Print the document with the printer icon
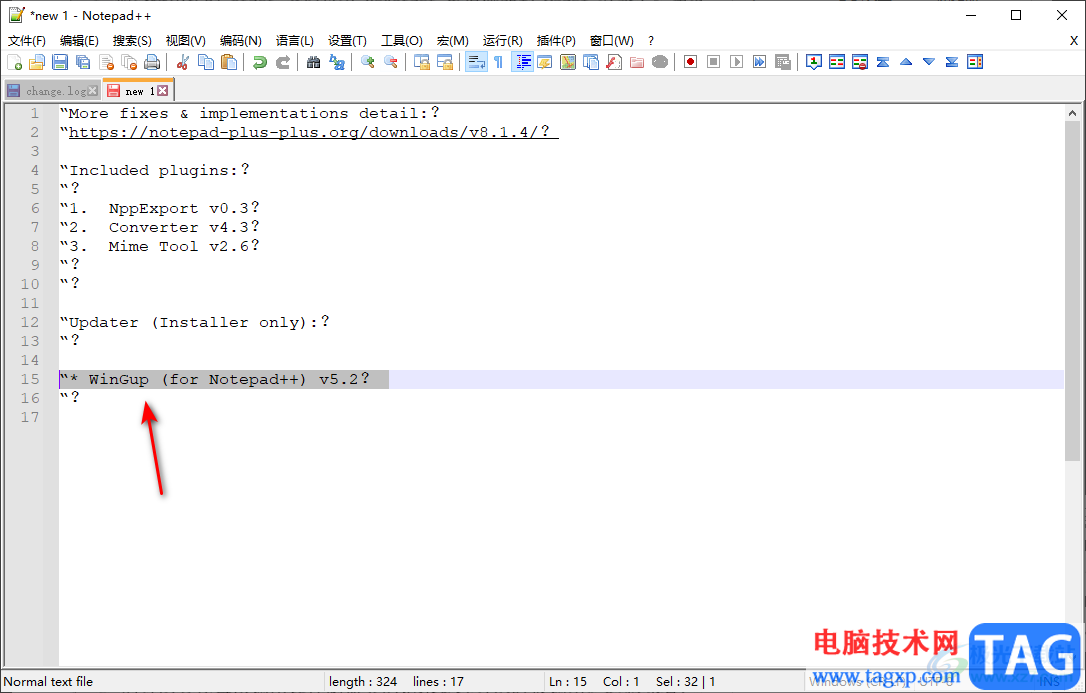1086x693 pixels. point(152,62)
